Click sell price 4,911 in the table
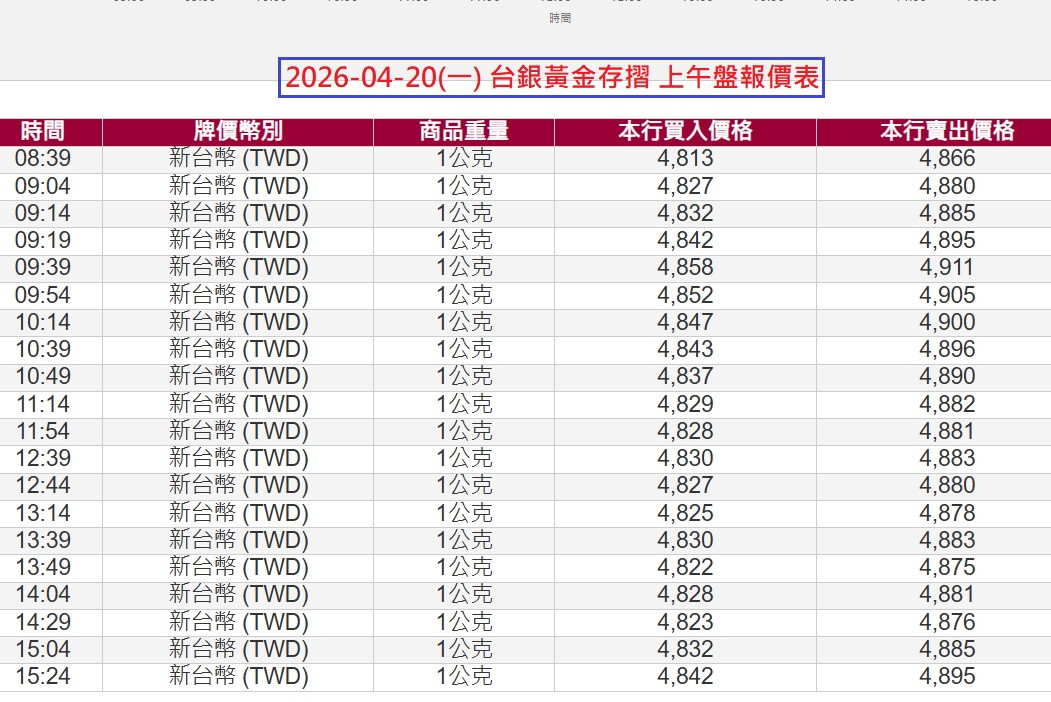Screen dimensions: 1051x702 pyautogui.click(x=947, y=268)
